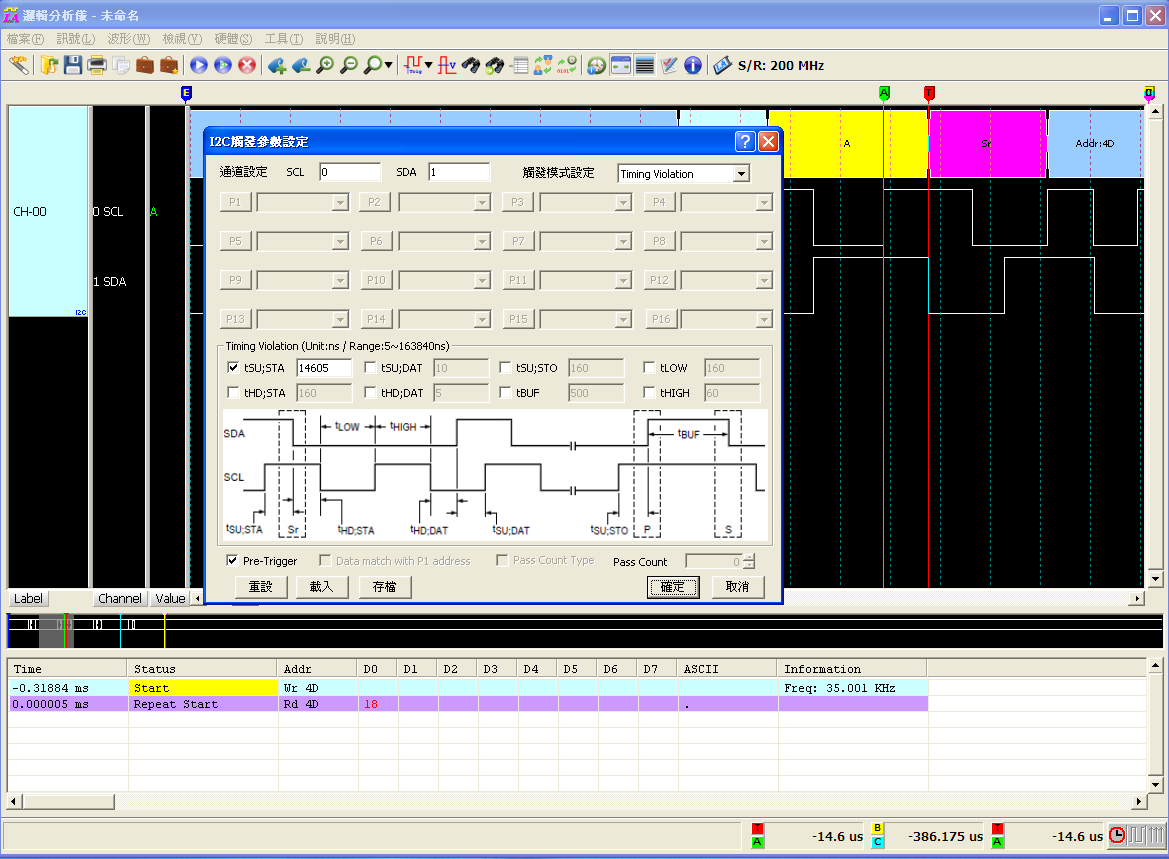Viewport: 1169px width, 859px height.
Task: Uncheck the tSU;STA checkbox
Action: pos(233,368)
